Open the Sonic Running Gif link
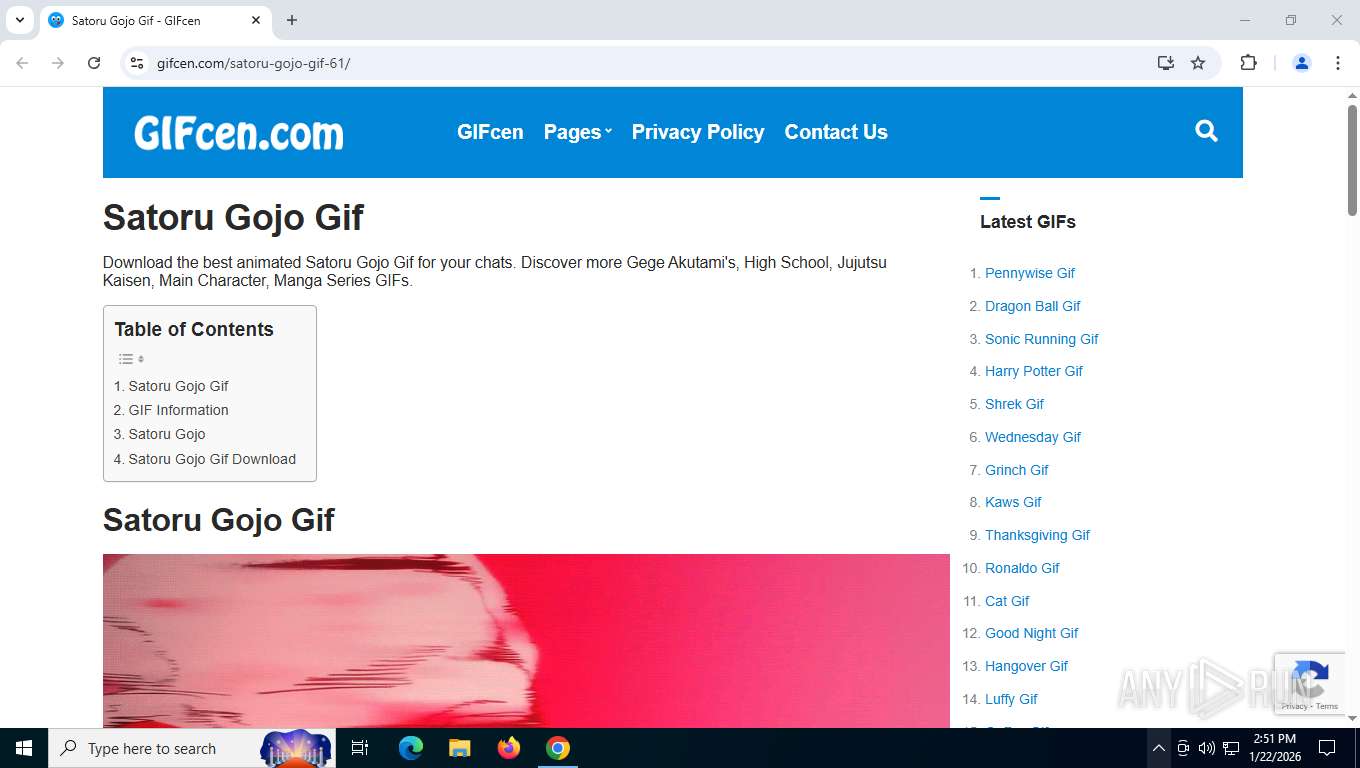1360x768 pixels. [1042, 339]
